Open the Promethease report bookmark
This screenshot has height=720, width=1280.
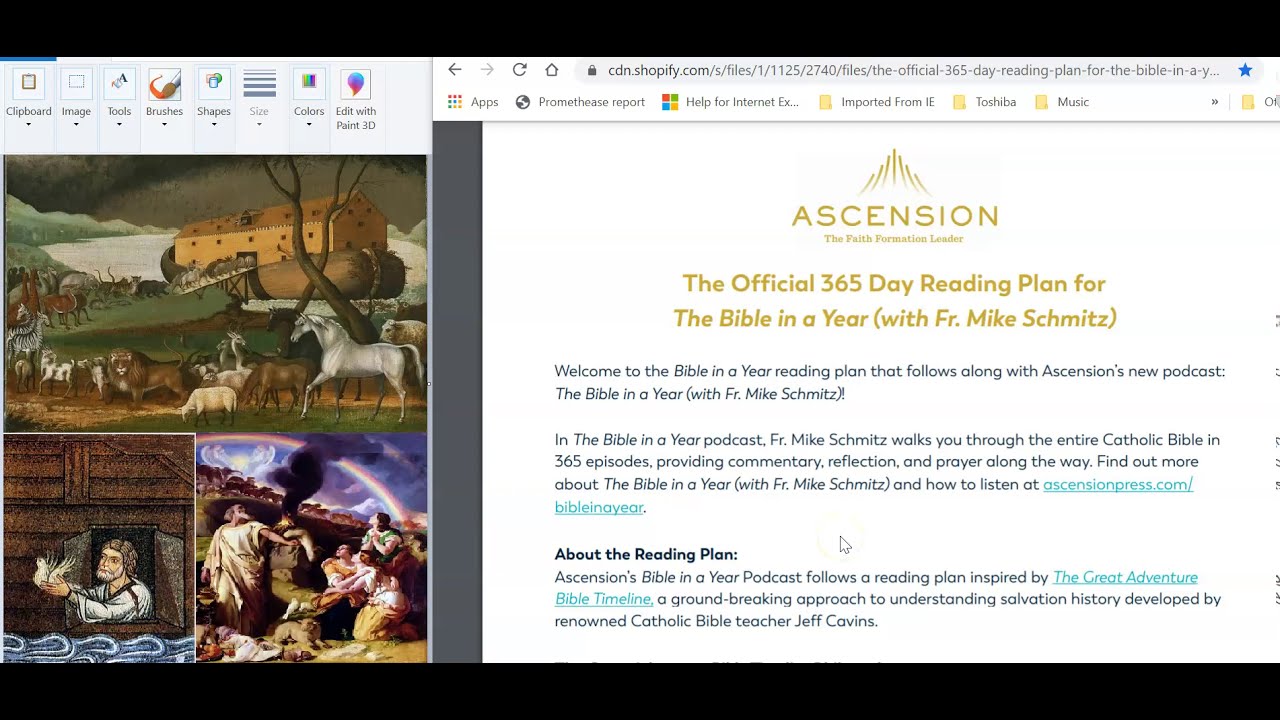tap(580, 102)
